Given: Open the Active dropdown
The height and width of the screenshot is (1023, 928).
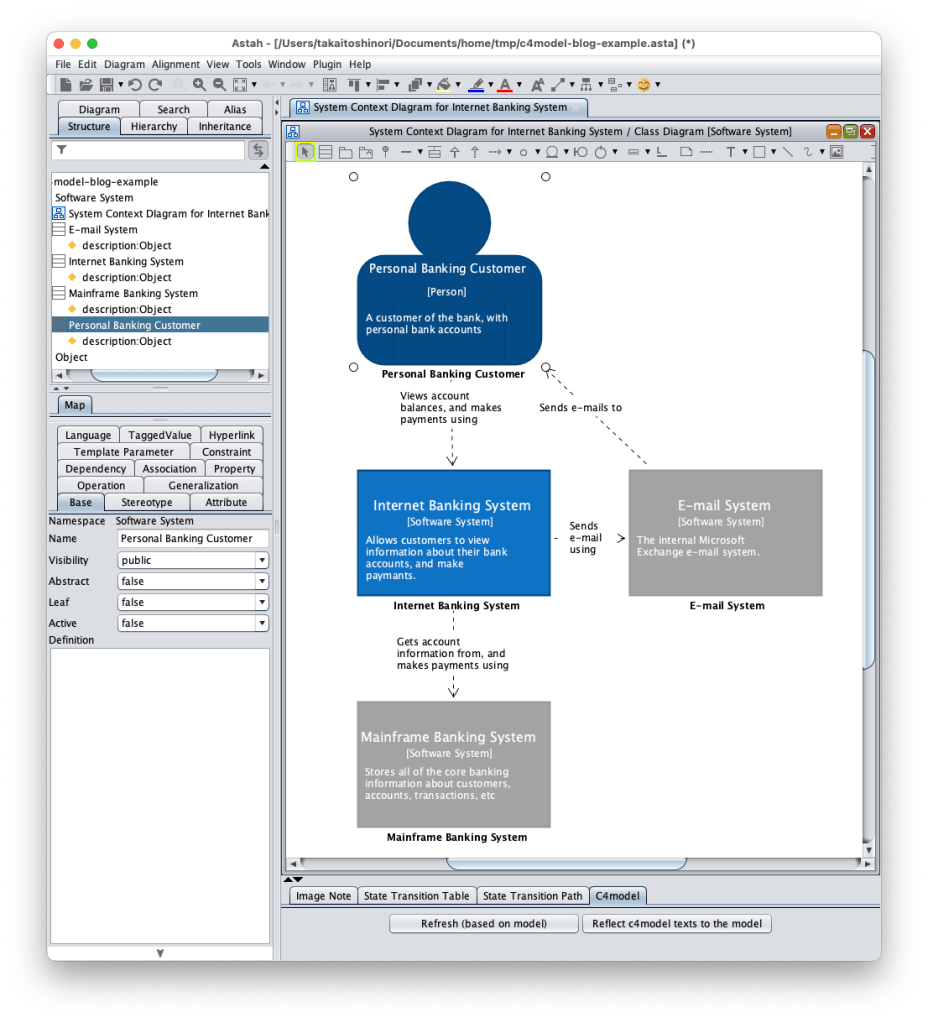Looking at the screenshot, I should point(193,623).
